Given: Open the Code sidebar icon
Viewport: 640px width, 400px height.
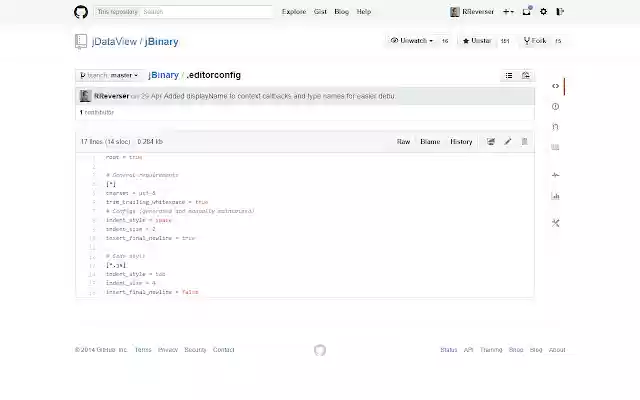Looking at the screenshot, I should coord(556,86).
